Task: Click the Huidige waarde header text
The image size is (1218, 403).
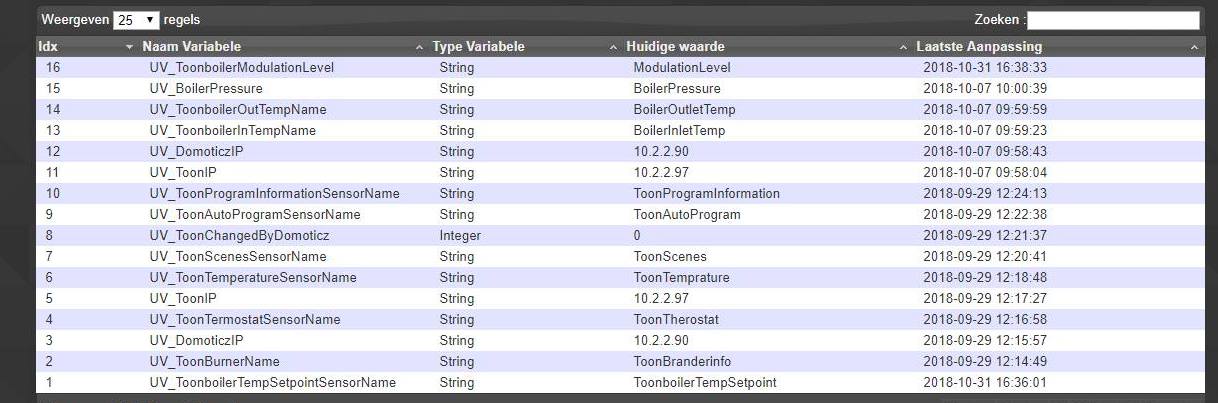Action: click(675, 47)
